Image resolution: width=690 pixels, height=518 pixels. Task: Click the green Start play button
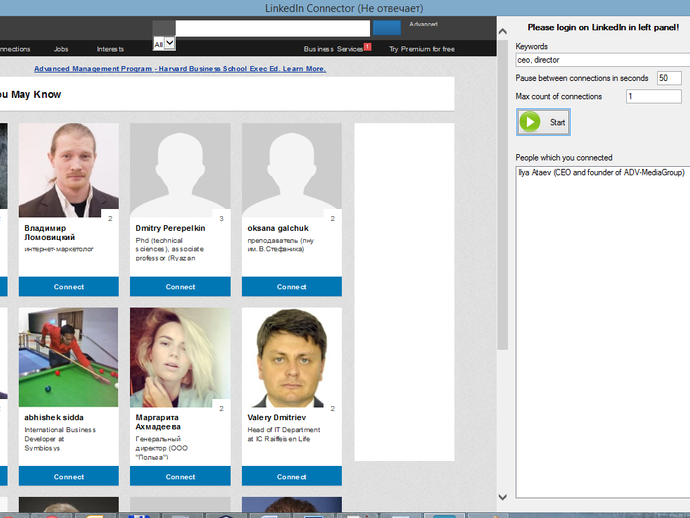(543, 122)
